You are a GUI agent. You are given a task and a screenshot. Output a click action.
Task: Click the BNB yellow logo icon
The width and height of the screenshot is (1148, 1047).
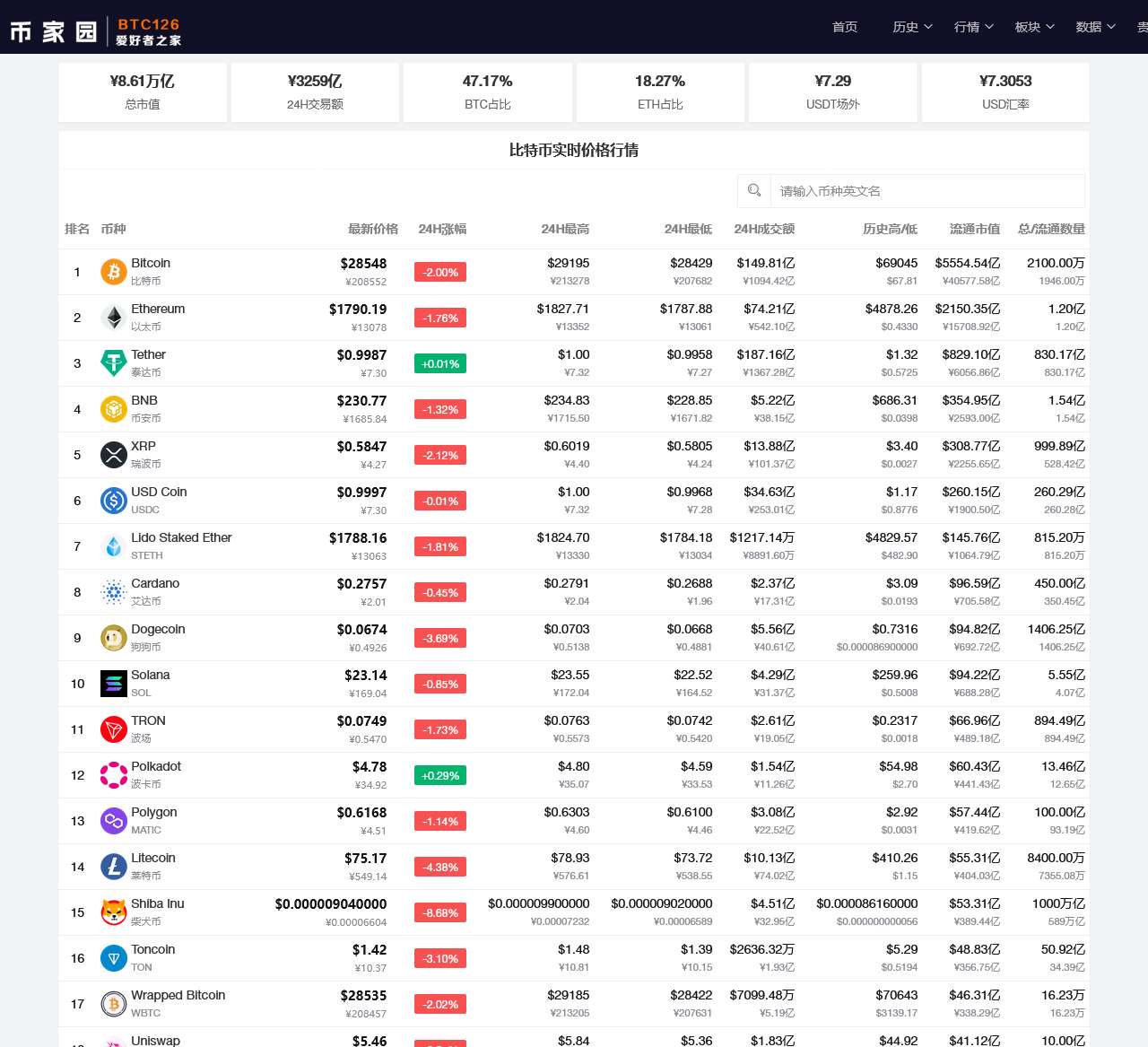(113, 409)
